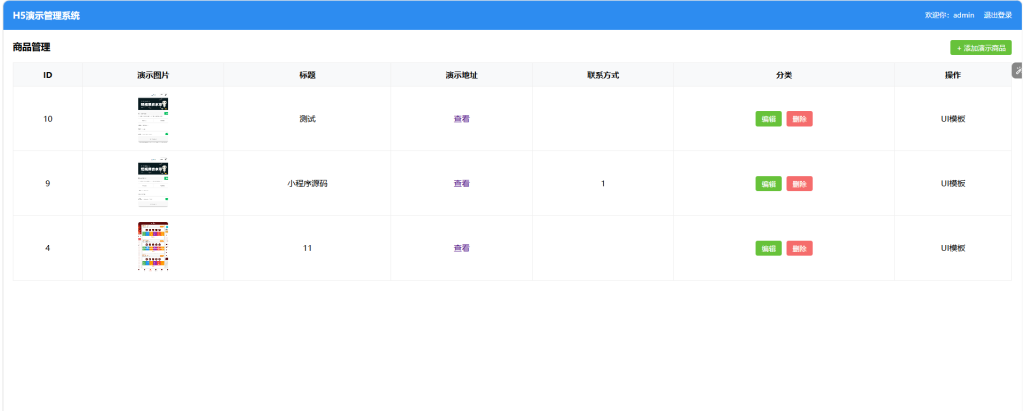Click the 小程序源码 title cell
The height and width of the screenshot is (411, 1024).
point(308,184)
